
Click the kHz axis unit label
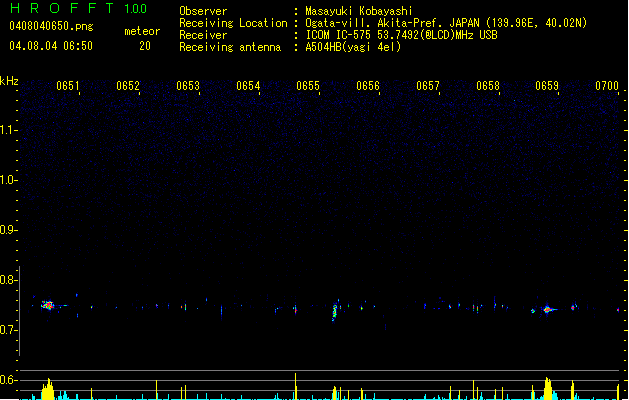pos(9,81)
